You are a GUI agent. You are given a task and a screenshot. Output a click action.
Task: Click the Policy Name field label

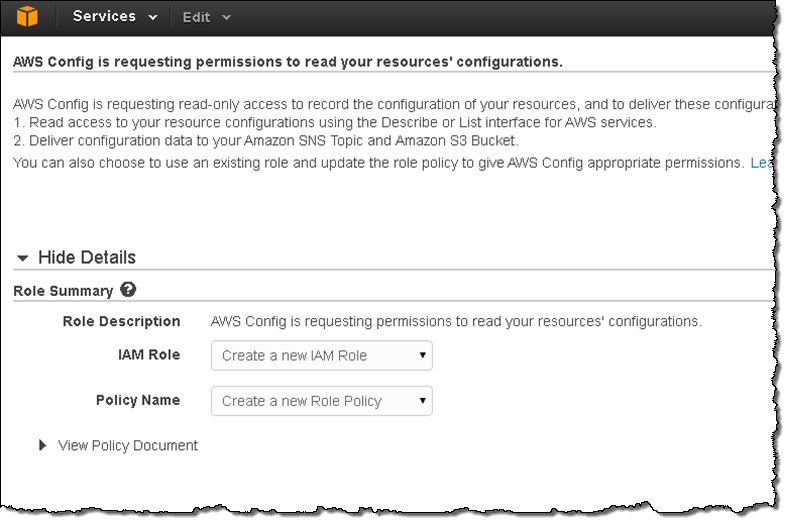click(138, 400)
